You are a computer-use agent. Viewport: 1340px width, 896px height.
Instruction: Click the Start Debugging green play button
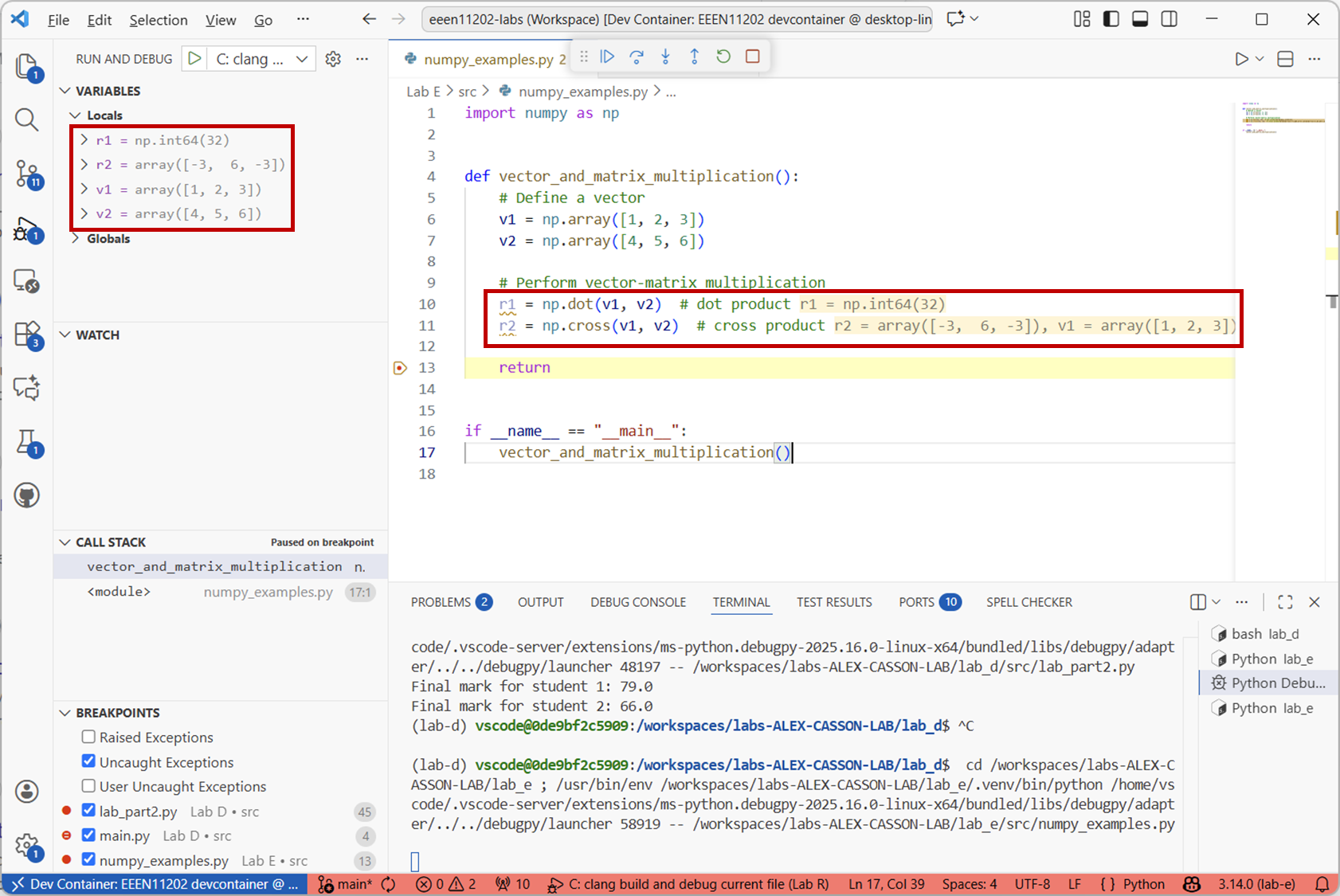tap(194, 59)
